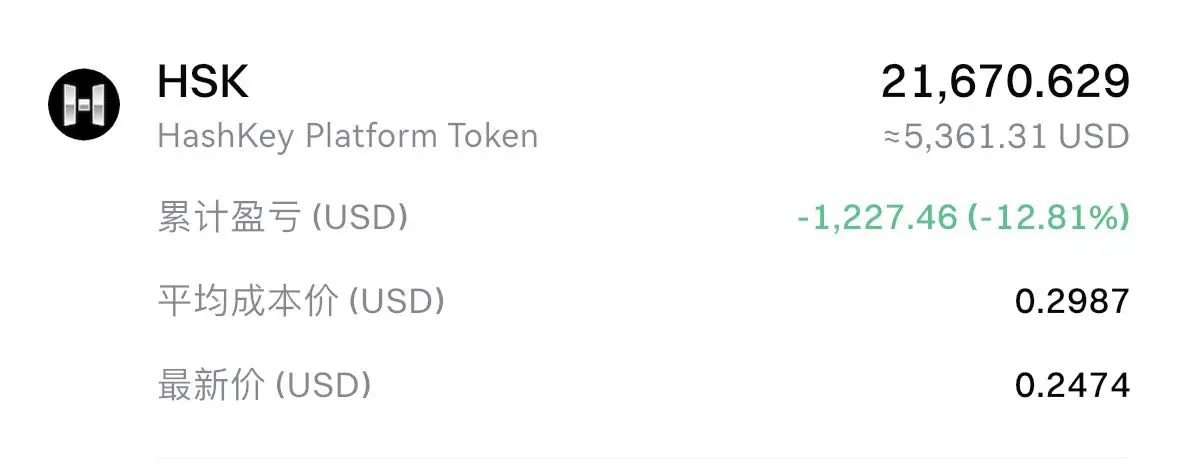1179x467 pixels.
Task: Tap the (USD) unit beside 最新价
Action: pyautogui.click(x=323, y=386)
